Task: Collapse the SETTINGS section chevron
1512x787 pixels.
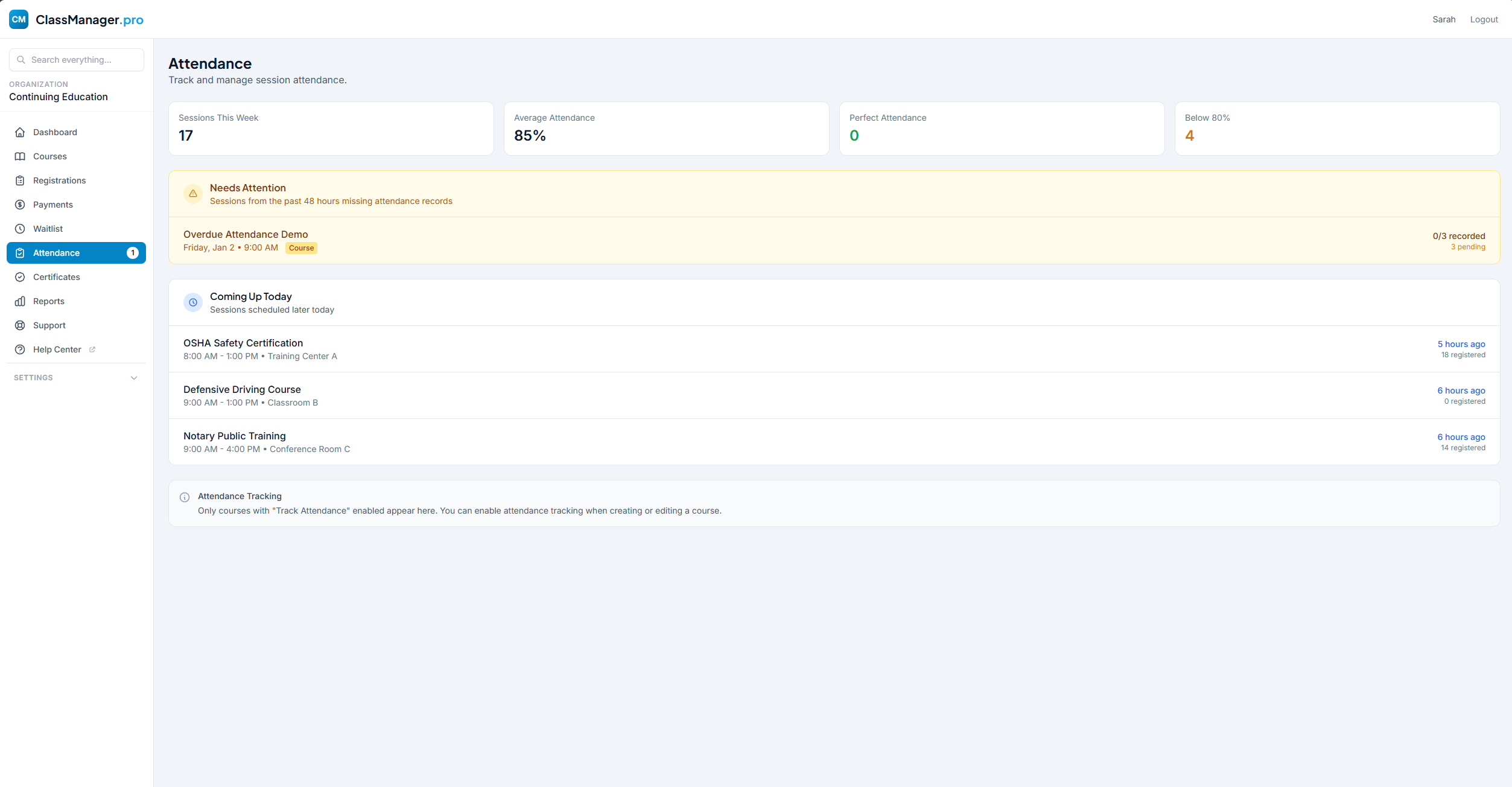Action: coord(133,377)
